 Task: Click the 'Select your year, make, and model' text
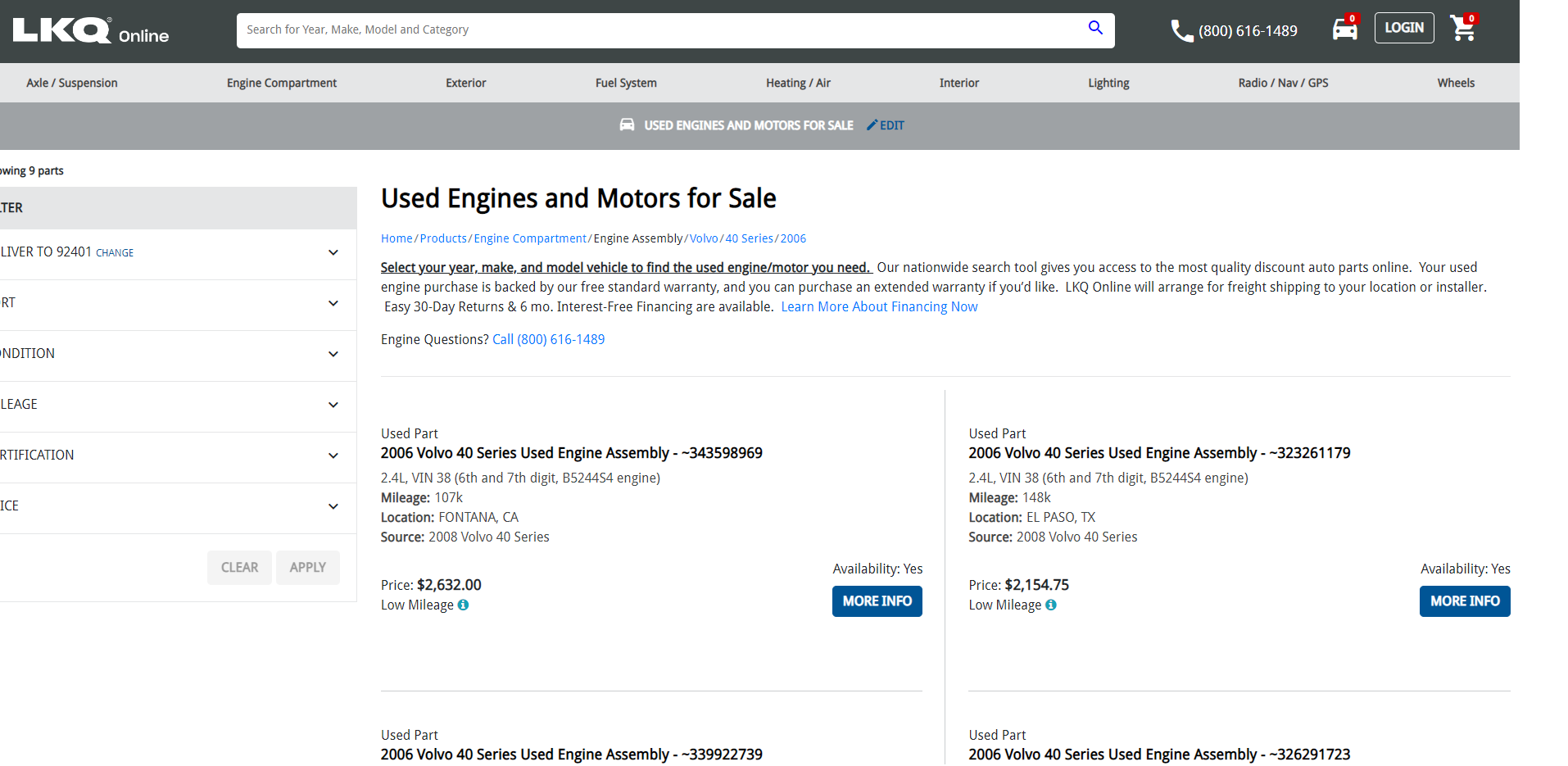(626, 267)
